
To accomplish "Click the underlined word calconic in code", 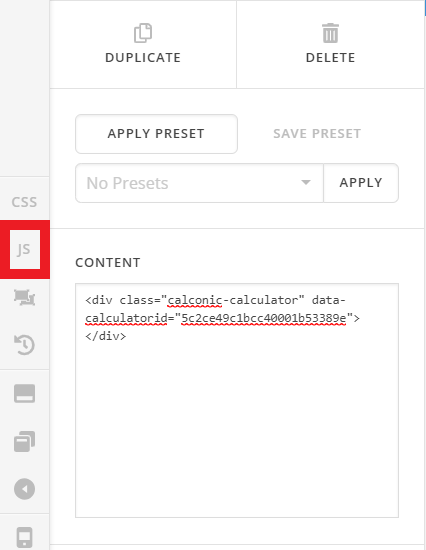I will (195, 300).
